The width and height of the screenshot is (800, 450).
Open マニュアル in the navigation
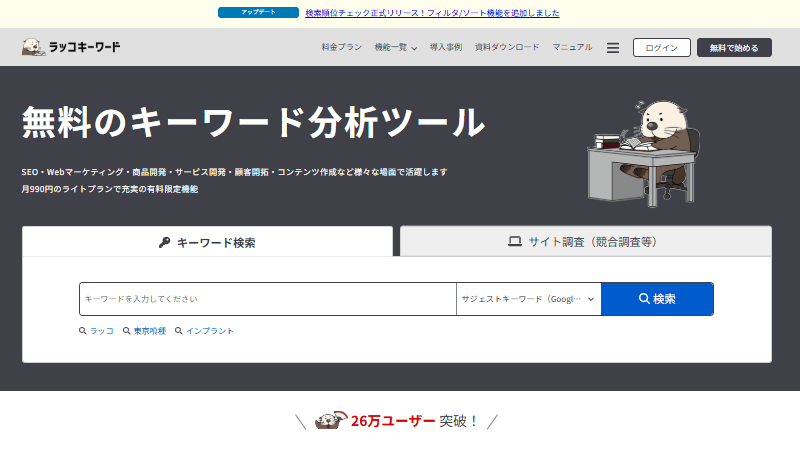click(572, 47)
